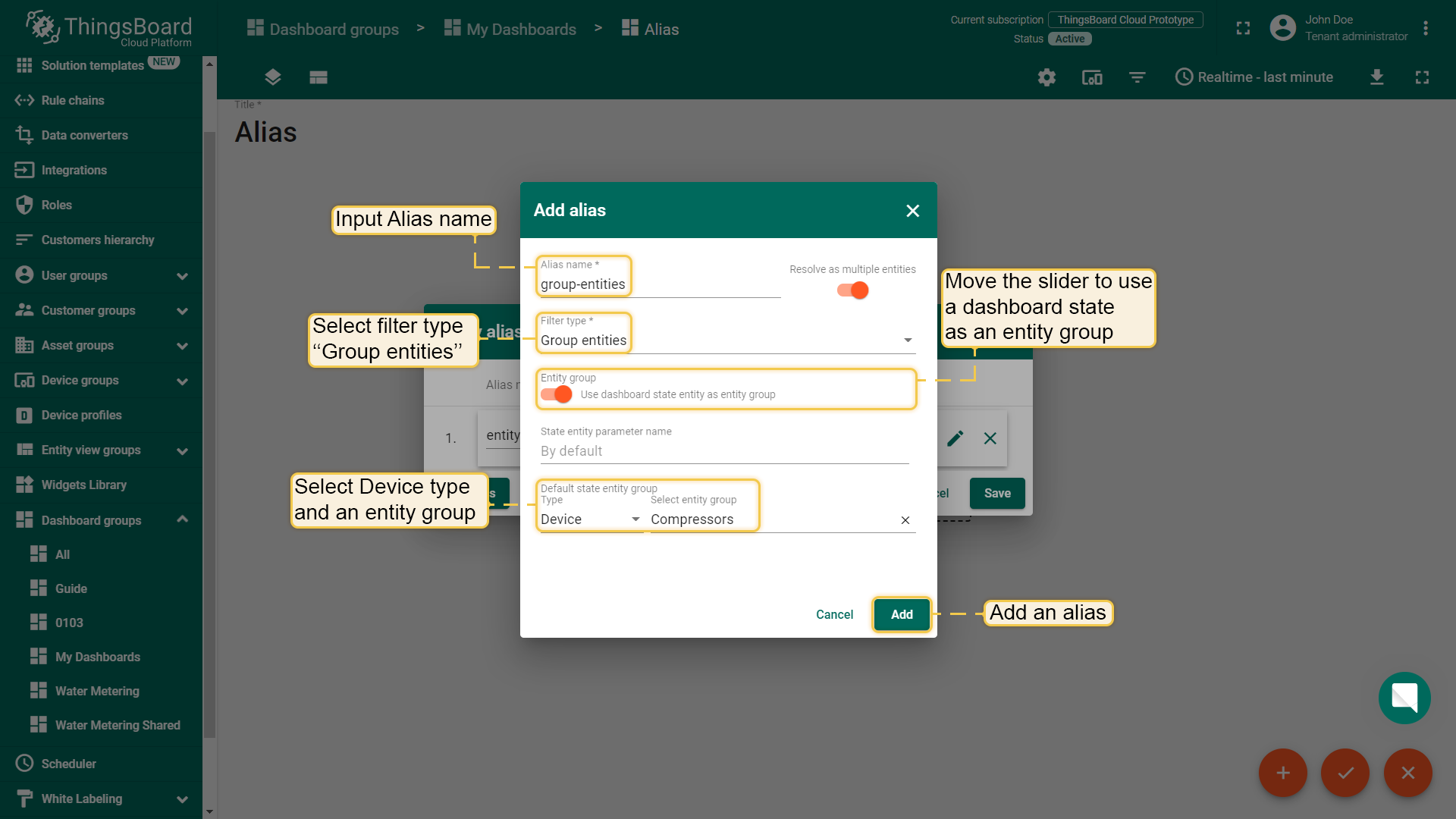Toggle Resolve as multiple entities switch

[x=852, y=290]
